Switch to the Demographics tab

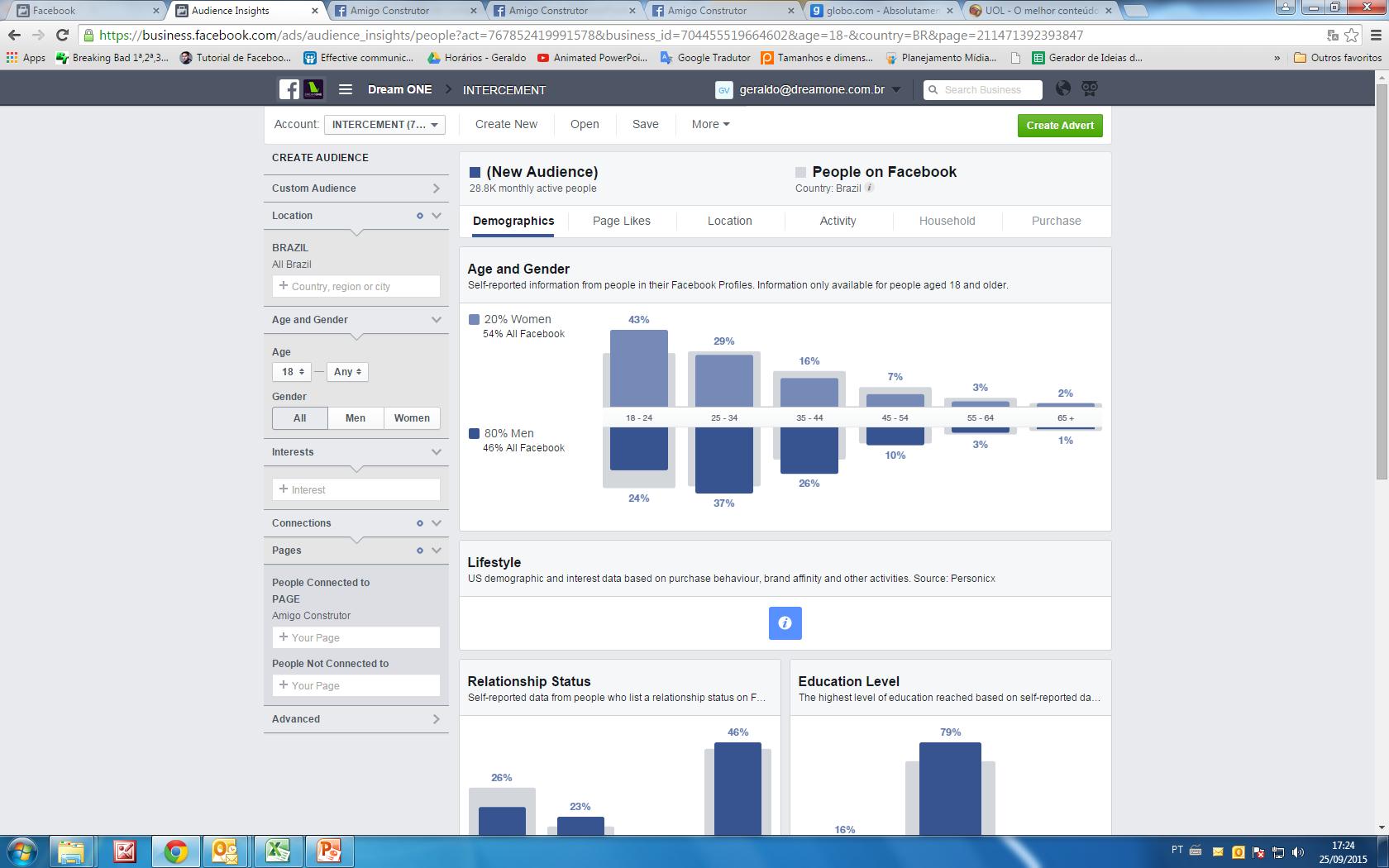(513, 221)
